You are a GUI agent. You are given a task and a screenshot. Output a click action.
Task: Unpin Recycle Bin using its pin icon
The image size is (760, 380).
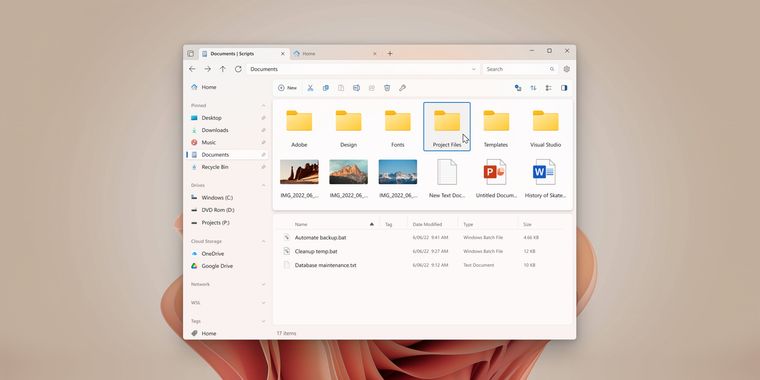(264, 167)
